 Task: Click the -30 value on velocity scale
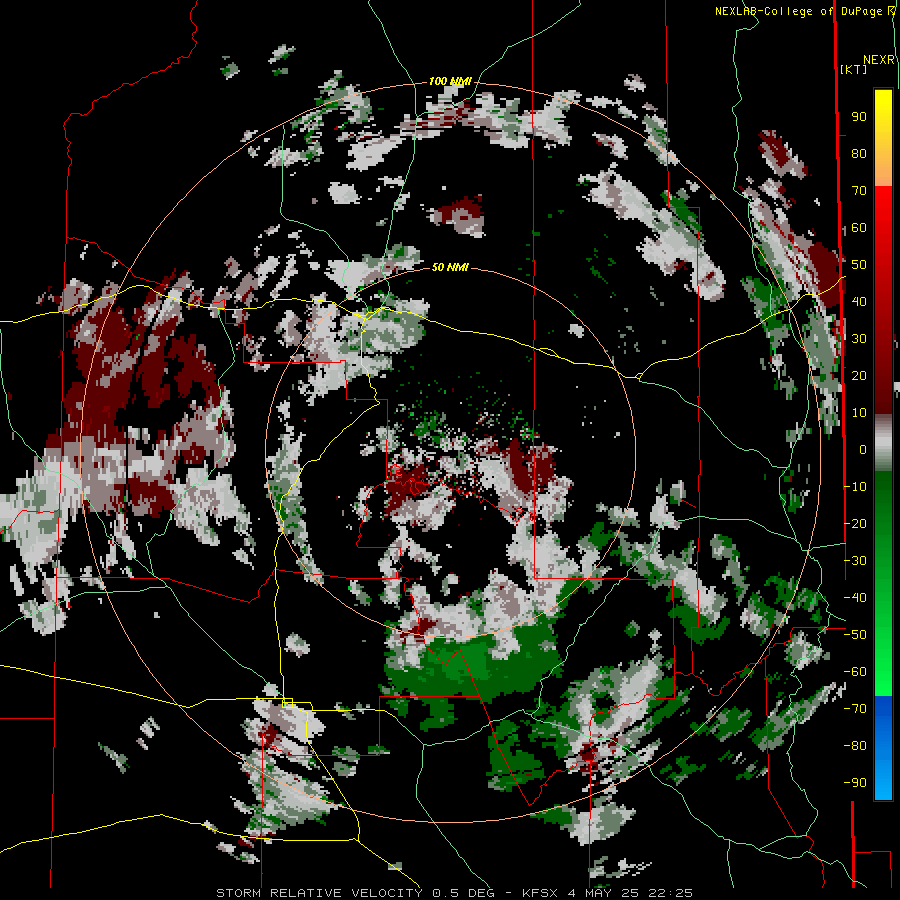[855, 561]
